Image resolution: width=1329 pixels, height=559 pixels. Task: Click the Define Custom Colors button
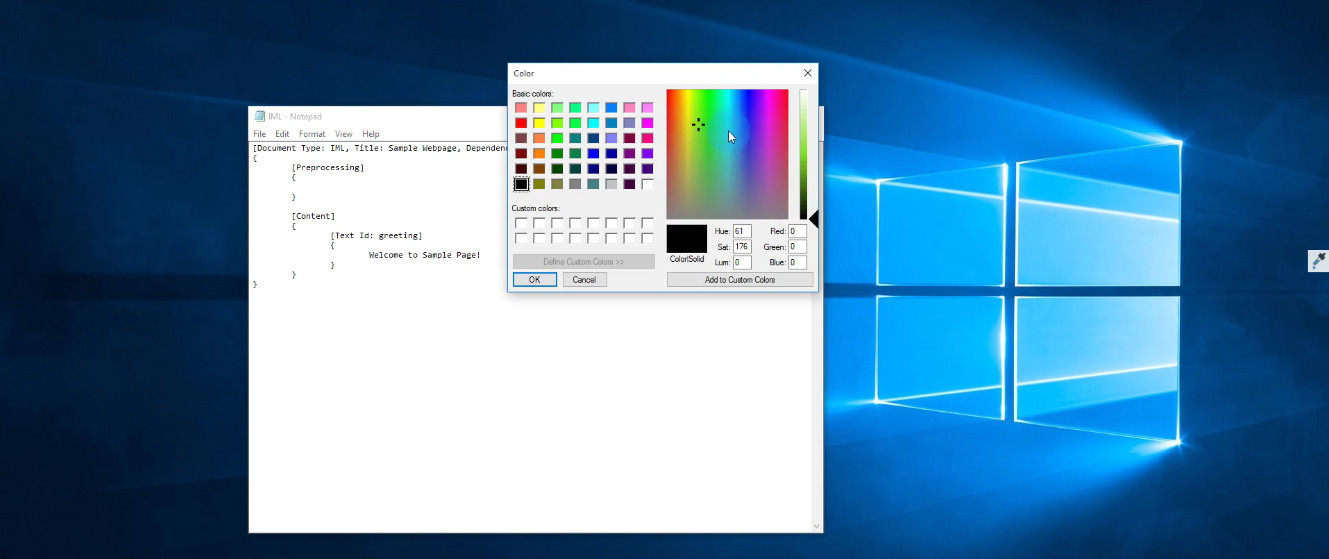tap(584, 262)
